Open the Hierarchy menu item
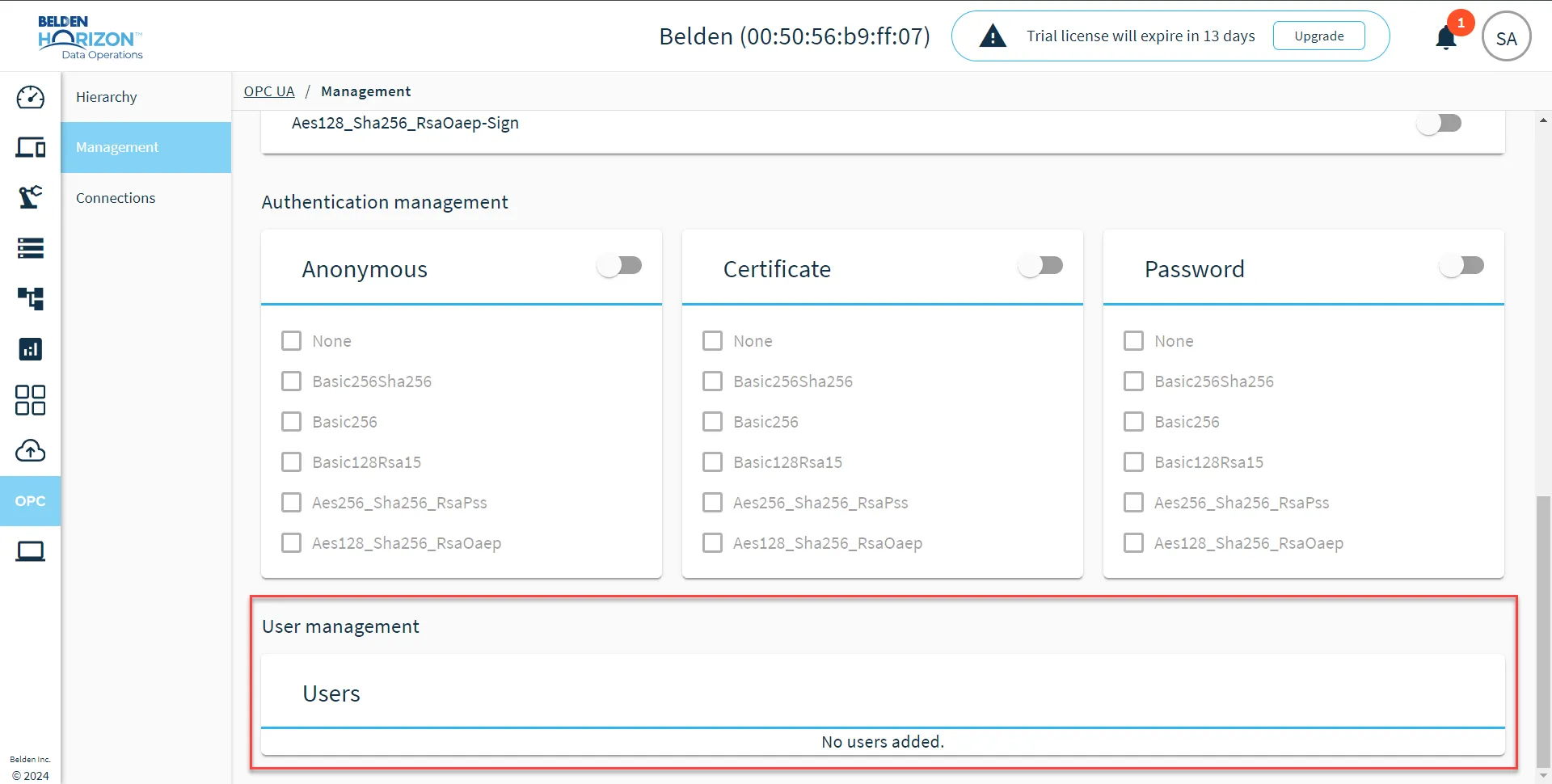The width and height of the screenshot is (1552, 784). (145, 97)
